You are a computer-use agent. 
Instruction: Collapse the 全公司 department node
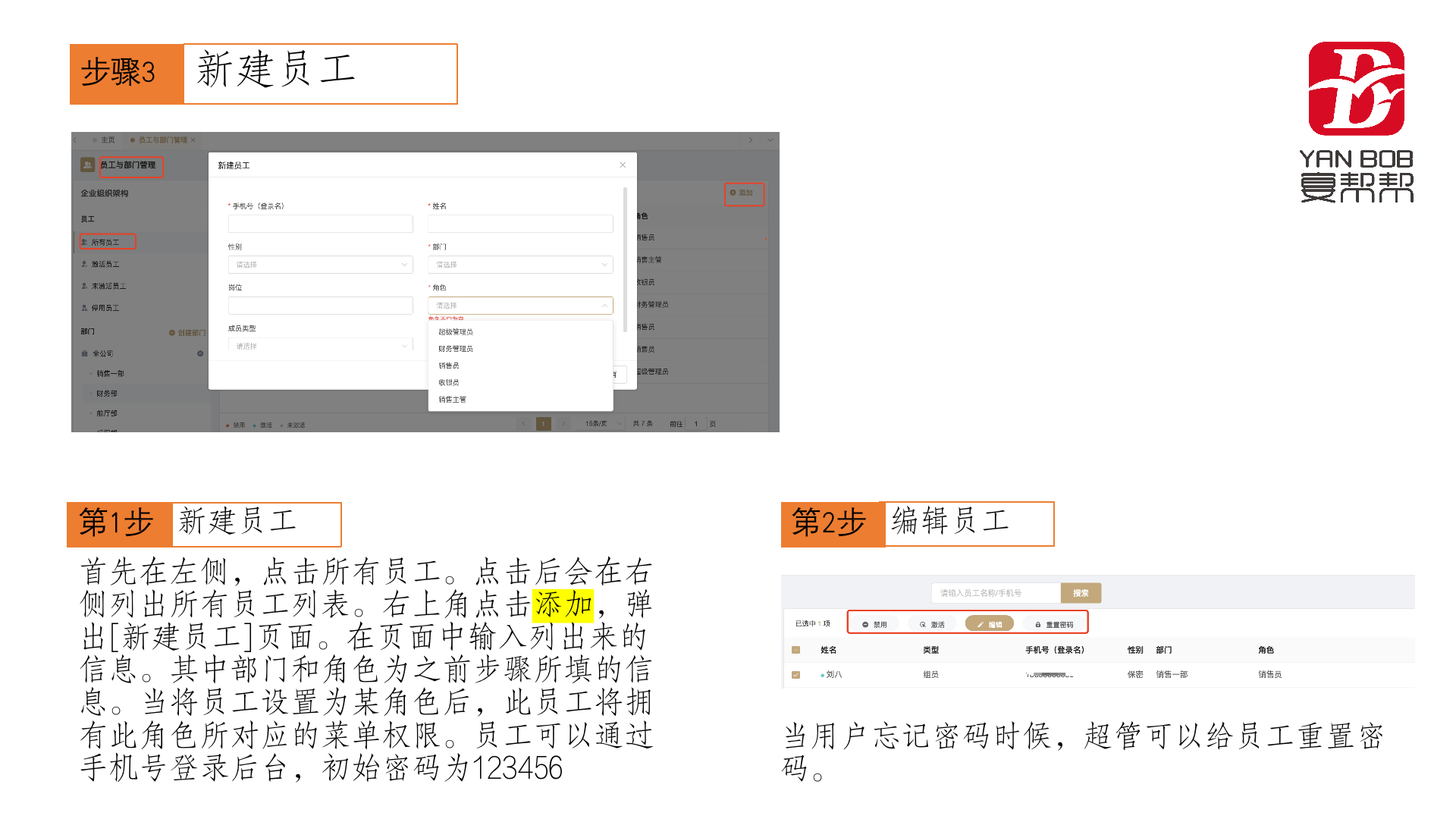200,353
